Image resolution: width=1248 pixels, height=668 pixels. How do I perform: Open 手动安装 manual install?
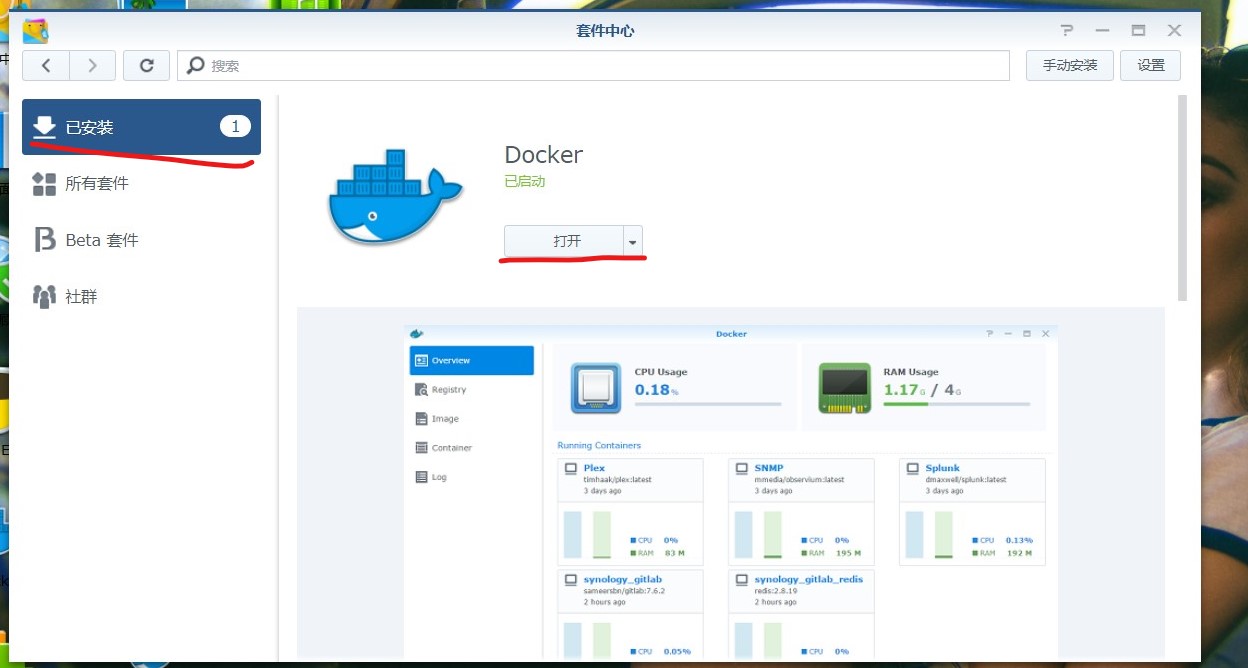coord(1070,65)
